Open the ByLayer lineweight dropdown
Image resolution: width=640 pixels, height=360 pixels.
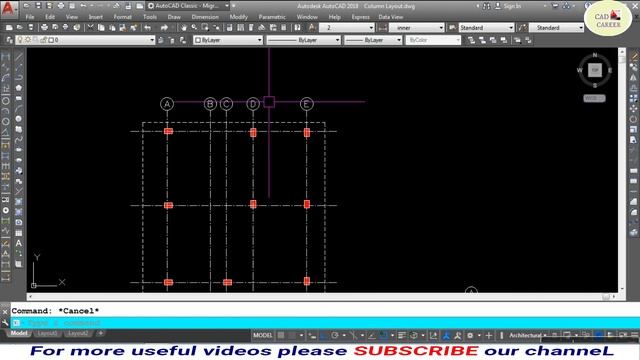click(373, 40)
